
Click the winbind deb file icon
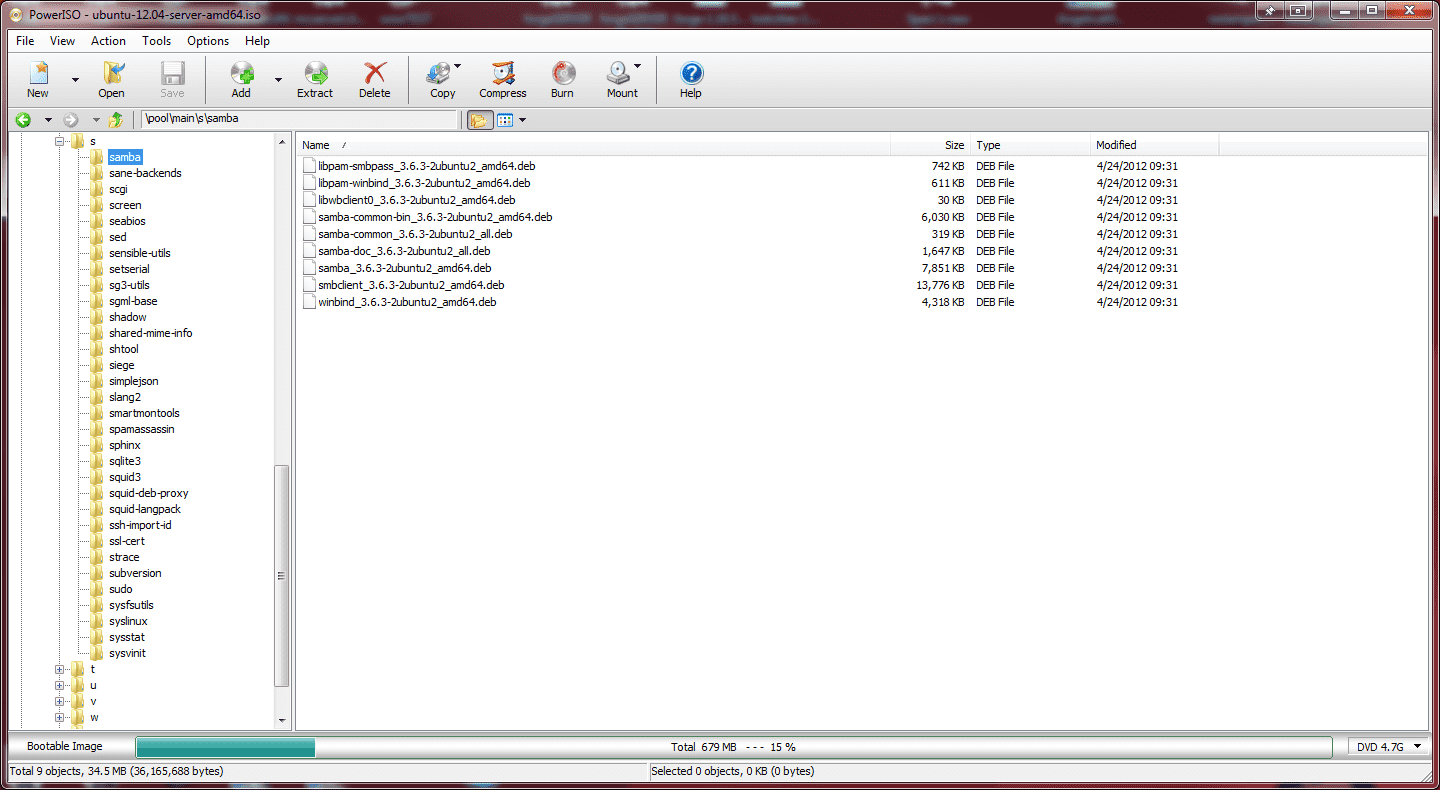coord(309,302)
